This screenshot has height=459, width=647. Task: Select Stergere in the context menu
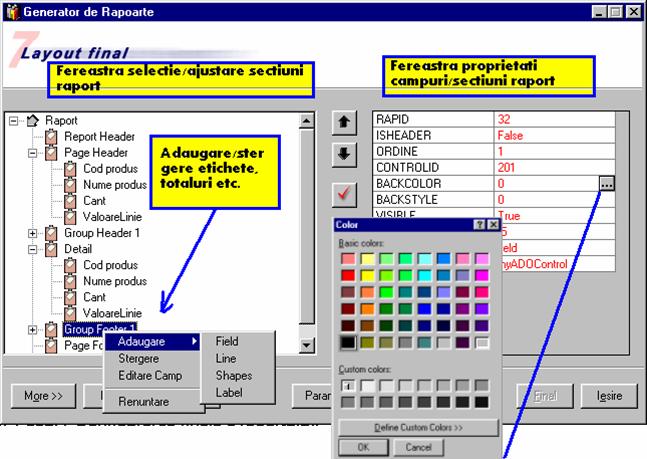click(x=139, y=359)
